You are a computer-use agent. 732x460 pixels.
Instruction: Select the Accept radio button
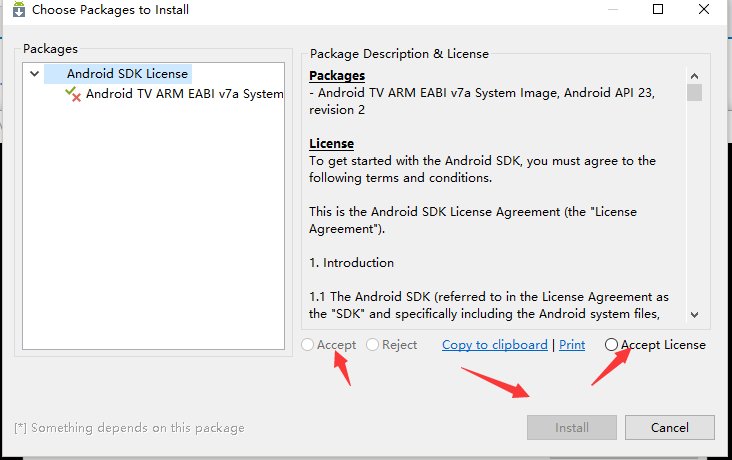(307, 345)
